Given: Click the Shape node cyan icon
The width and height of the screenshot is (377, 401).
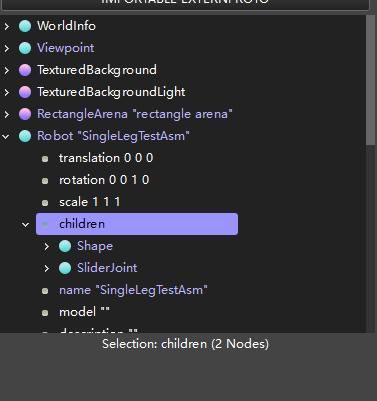Looking at the screenshot, I should pyautogui.click(x=65, y=246).
